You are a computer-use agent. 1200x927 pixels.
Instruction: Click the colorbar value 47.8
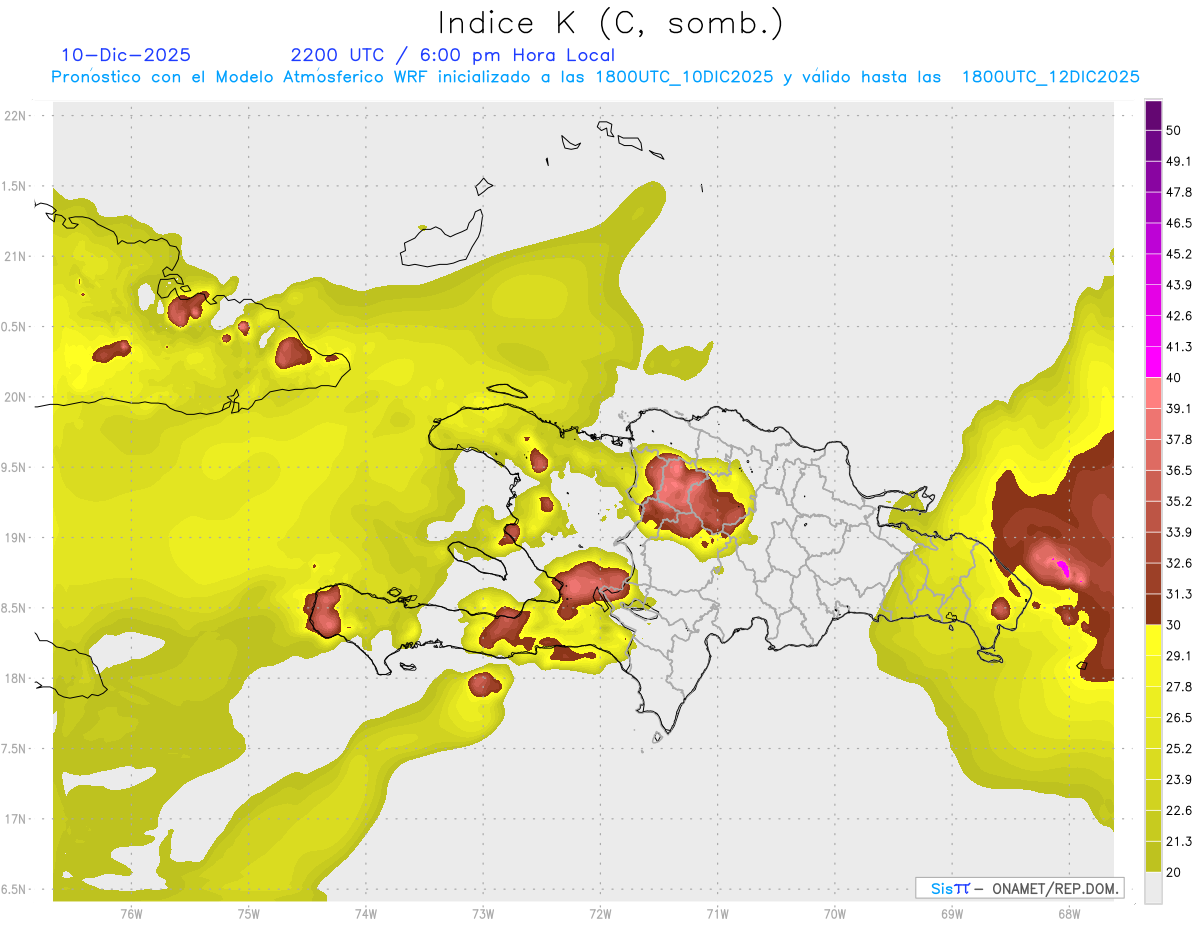[1179, 192]
